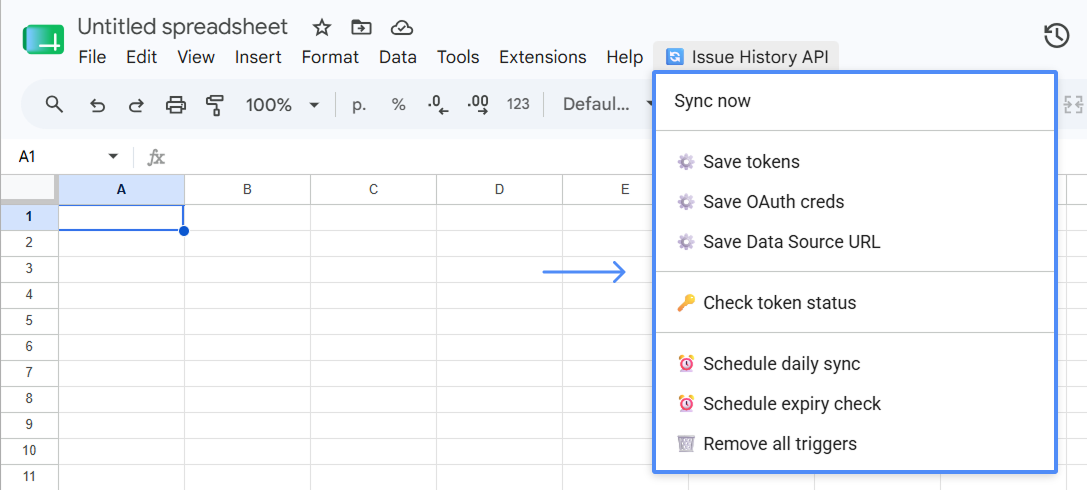Screen dimensions: 1087x490
Task: Select the paint format tool
Action: point(216,105)
